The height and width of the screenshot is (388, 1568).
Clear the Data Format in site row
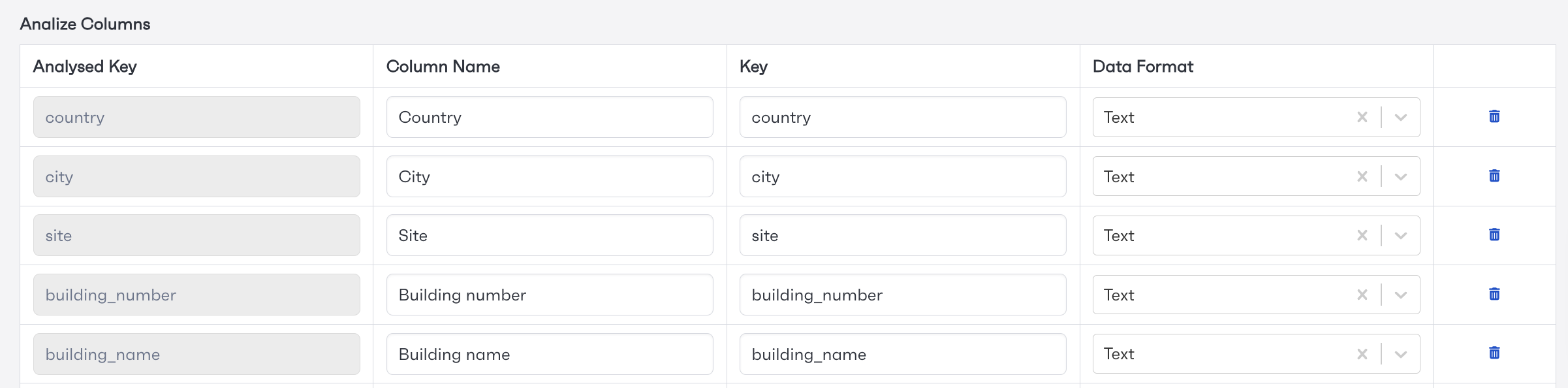[1362, 235]
